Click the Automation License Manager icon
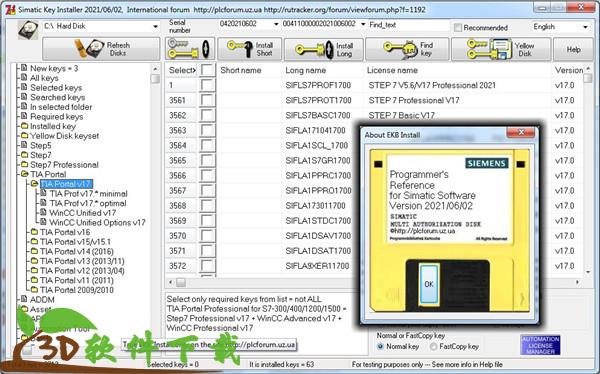Image resolution: width=600 pixels, height=374 pixels. (x=540, y=345)
